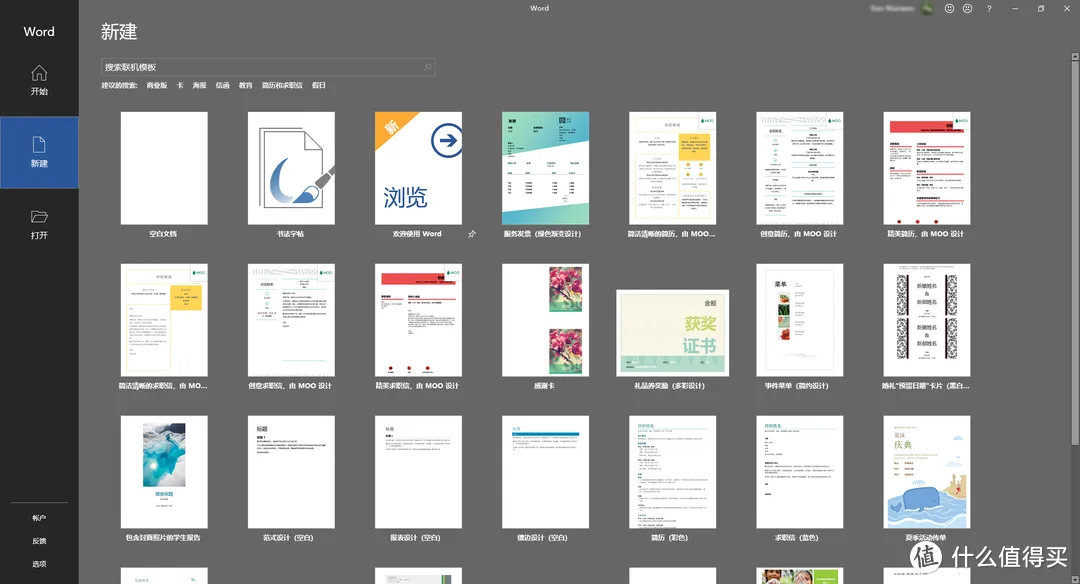
Task: Select the 新建 (New) sidebar item
Action: (39, 152)
